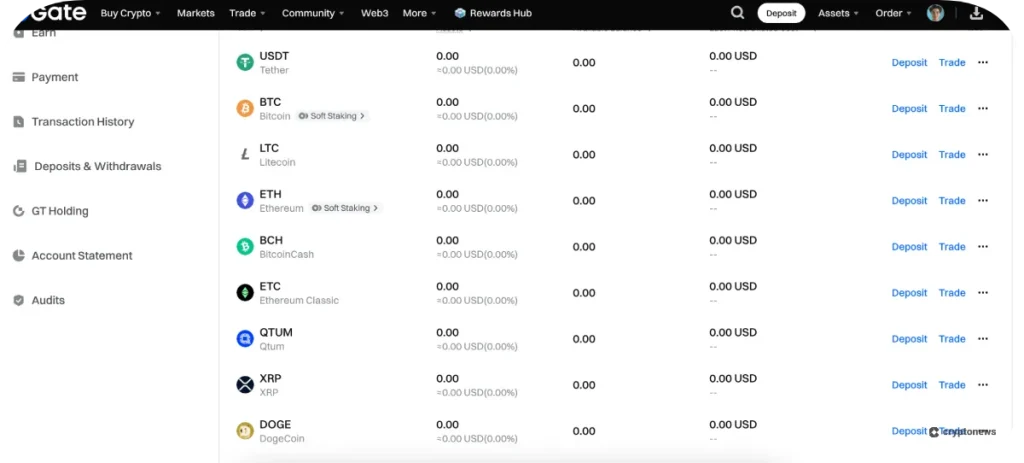Click Trade link for ETC
This screenshot has height=463, width=1024.
tap(952, 293)
